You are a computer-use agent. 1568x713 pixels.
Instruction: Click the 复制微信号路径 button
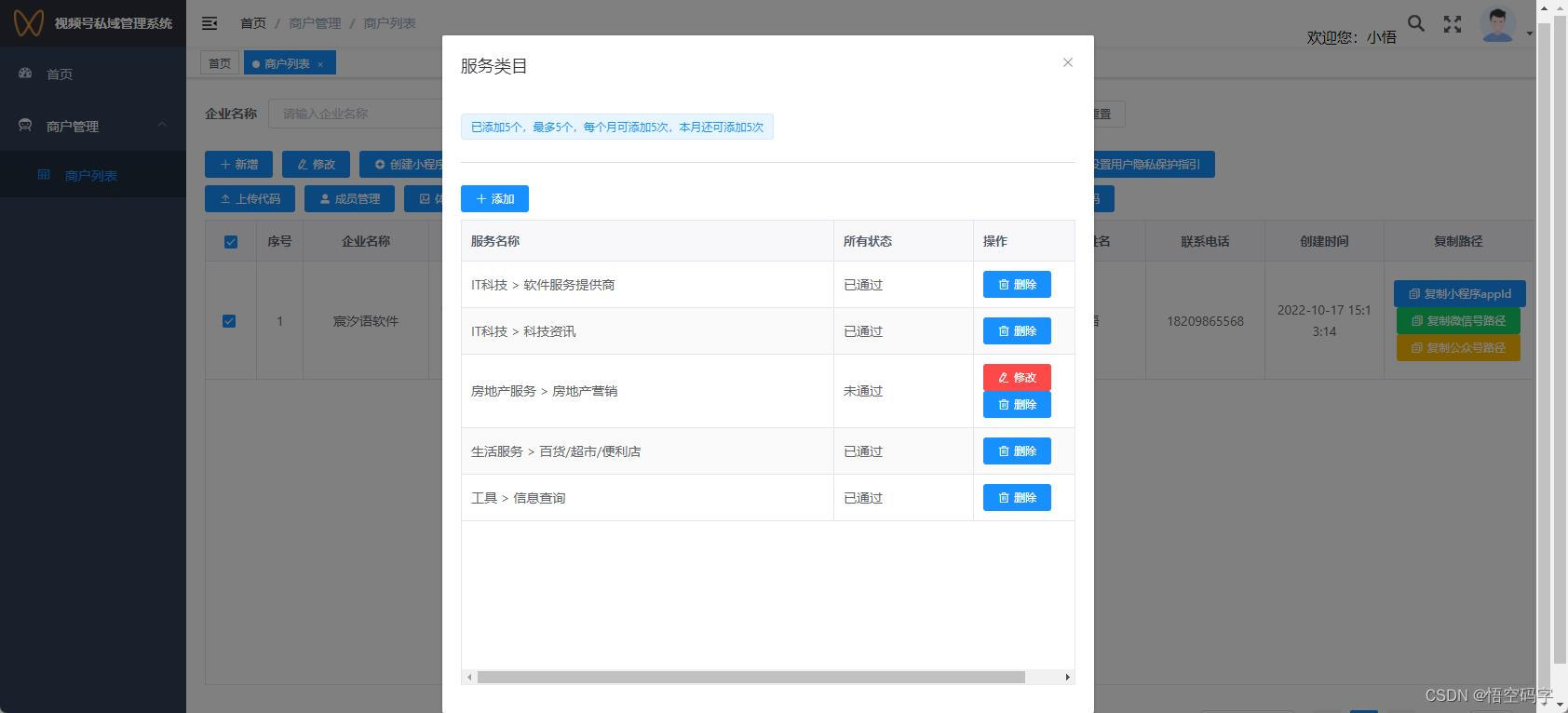[x=1458, y=320]
